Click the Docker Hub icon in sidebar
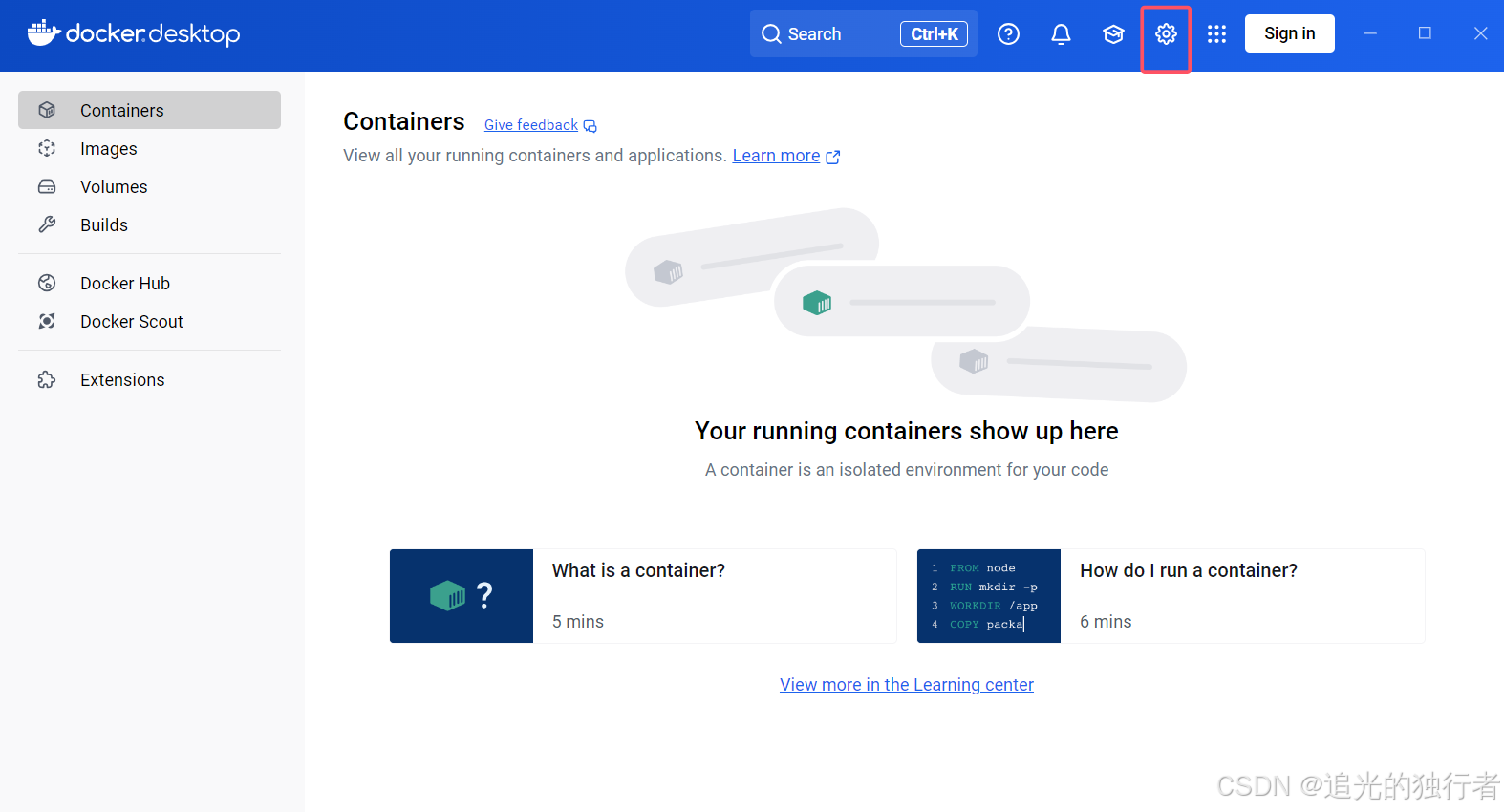 coord(47,283)
